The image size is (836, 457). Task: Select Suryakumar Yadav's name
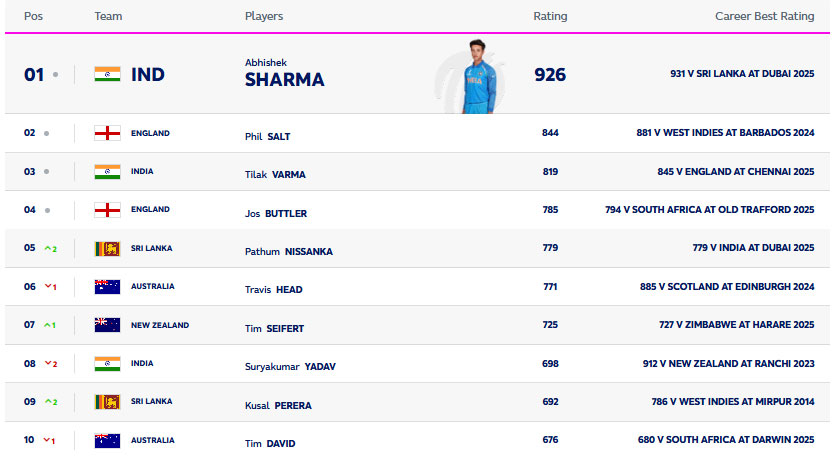290,366
